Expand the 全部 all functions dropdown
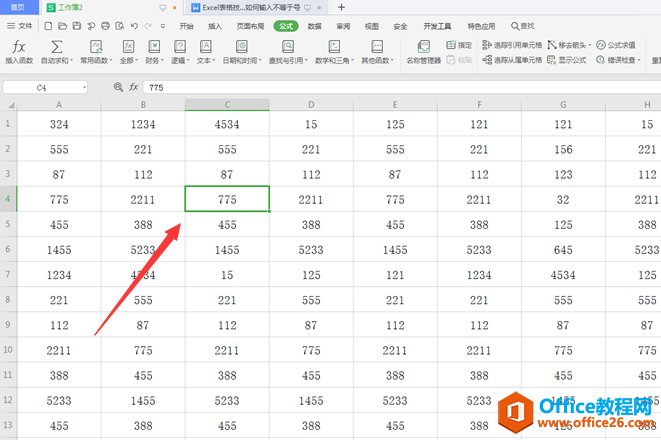 pyautogui.click(x=136, y=61)
